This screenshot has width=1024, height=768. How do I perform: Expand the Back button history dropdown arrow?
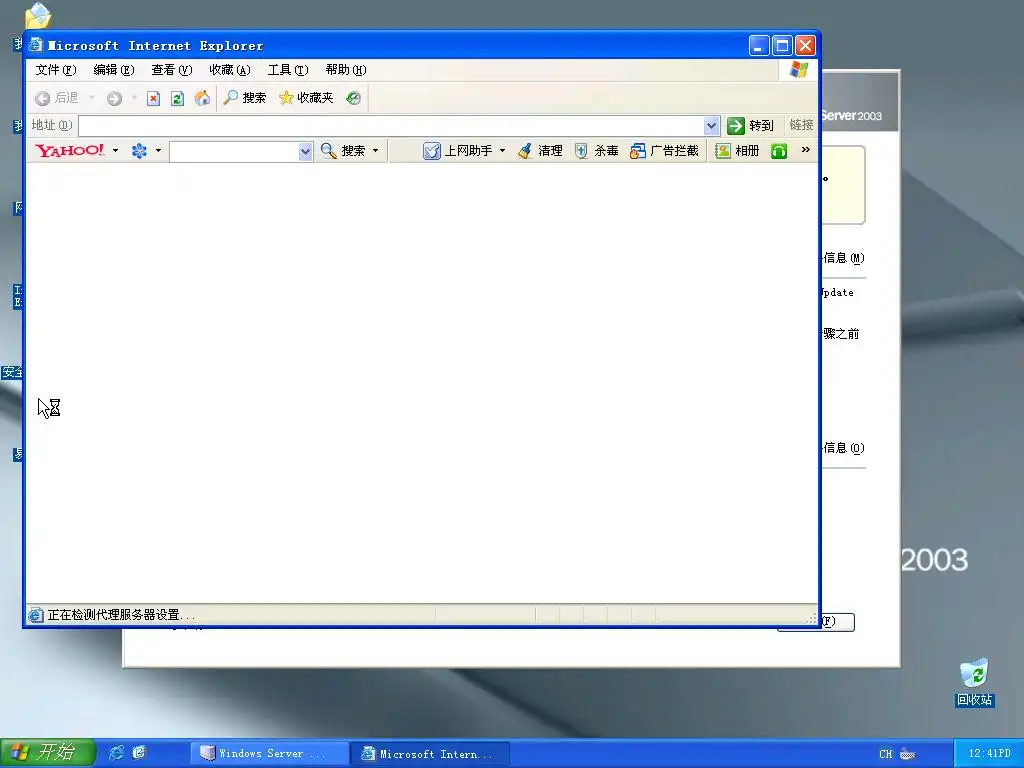pos(91,98)
